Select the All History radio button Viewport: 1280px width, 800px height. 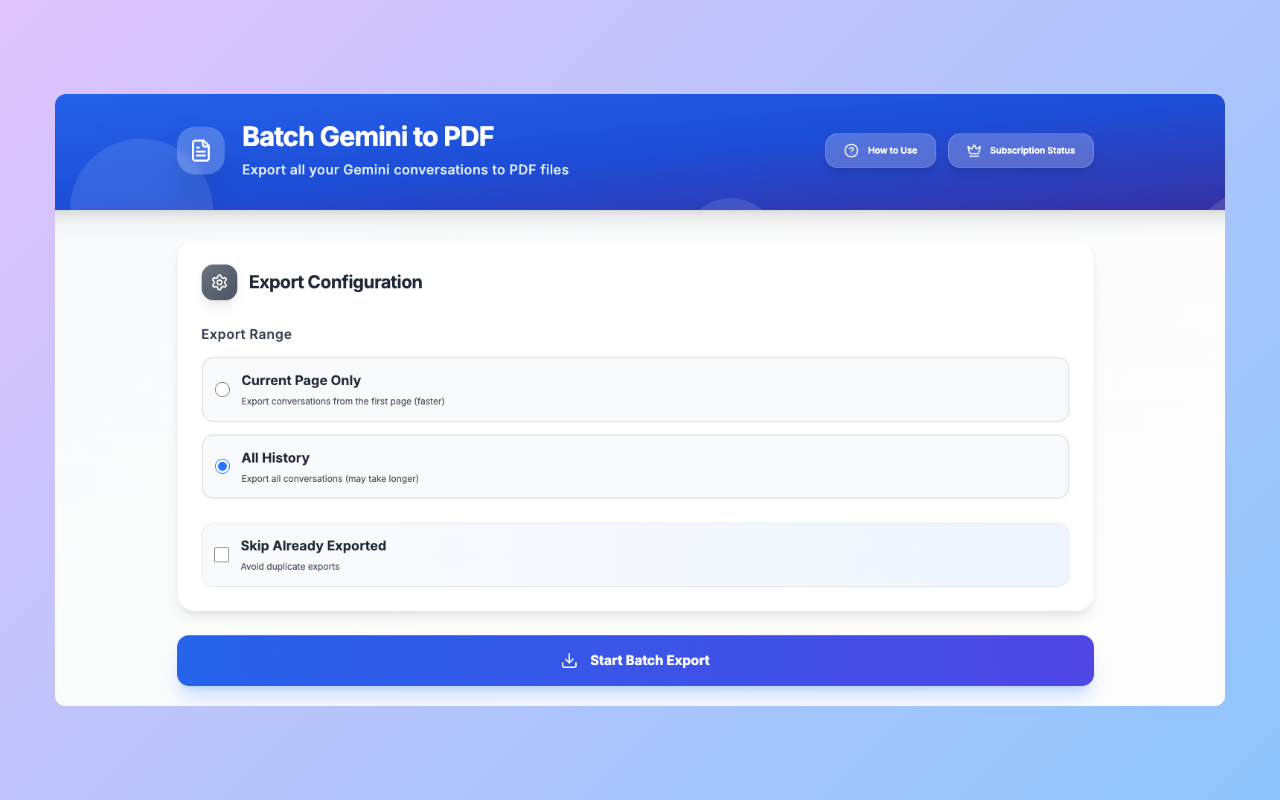coord(222,466)
